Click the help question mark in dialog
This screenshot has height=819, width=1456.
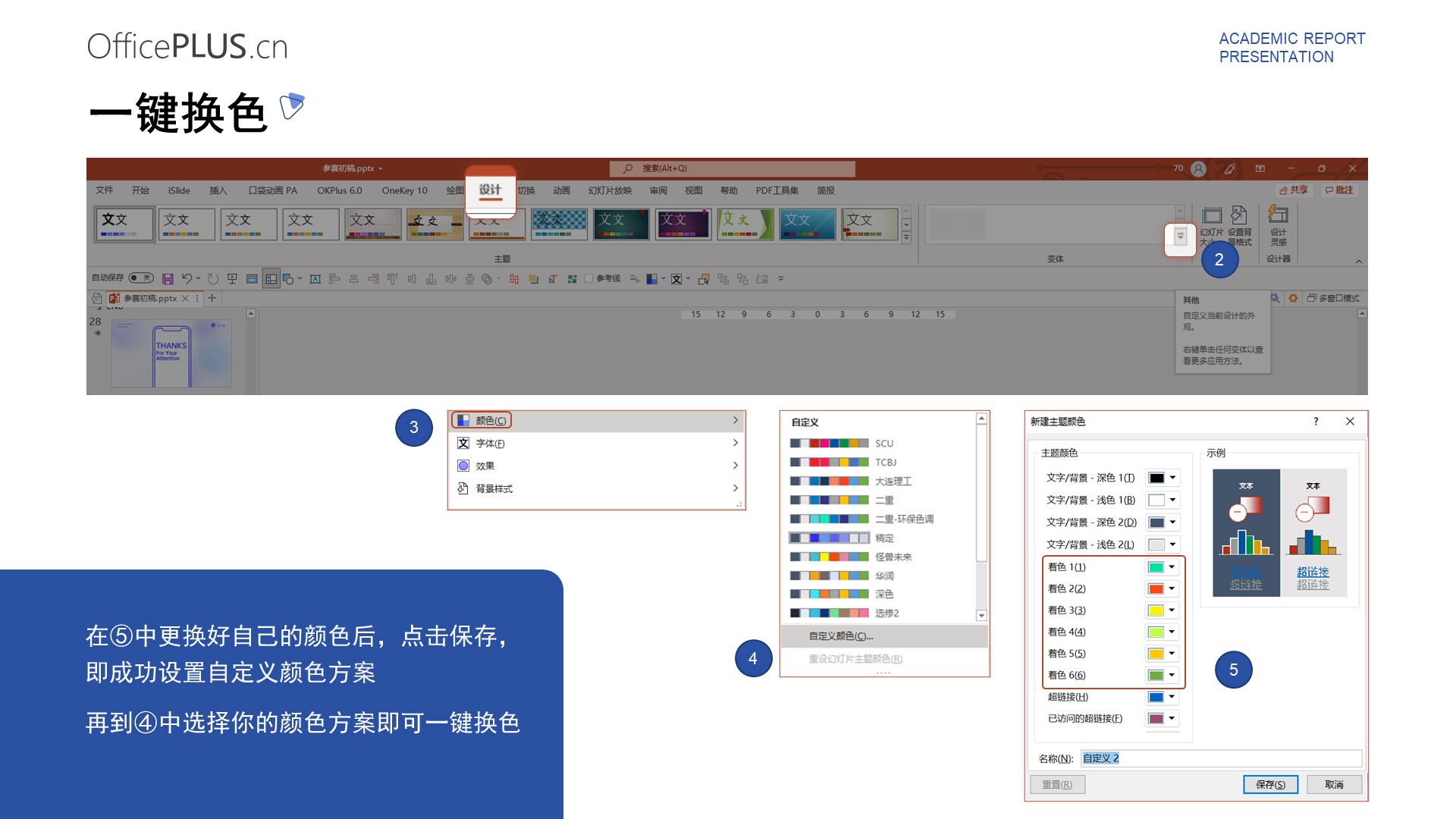(x=1316, y=422)
